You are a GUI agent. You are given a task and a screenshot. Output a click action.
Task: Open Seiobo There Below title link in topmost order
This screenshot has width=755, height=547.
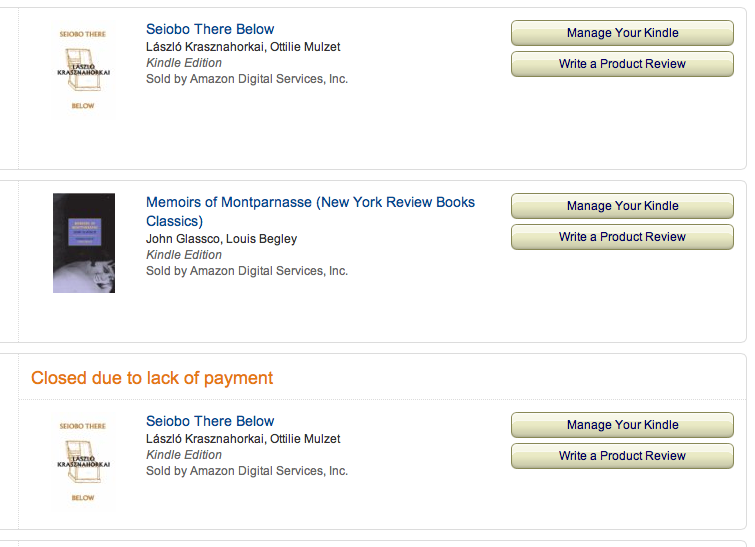(x=210, y=29)
